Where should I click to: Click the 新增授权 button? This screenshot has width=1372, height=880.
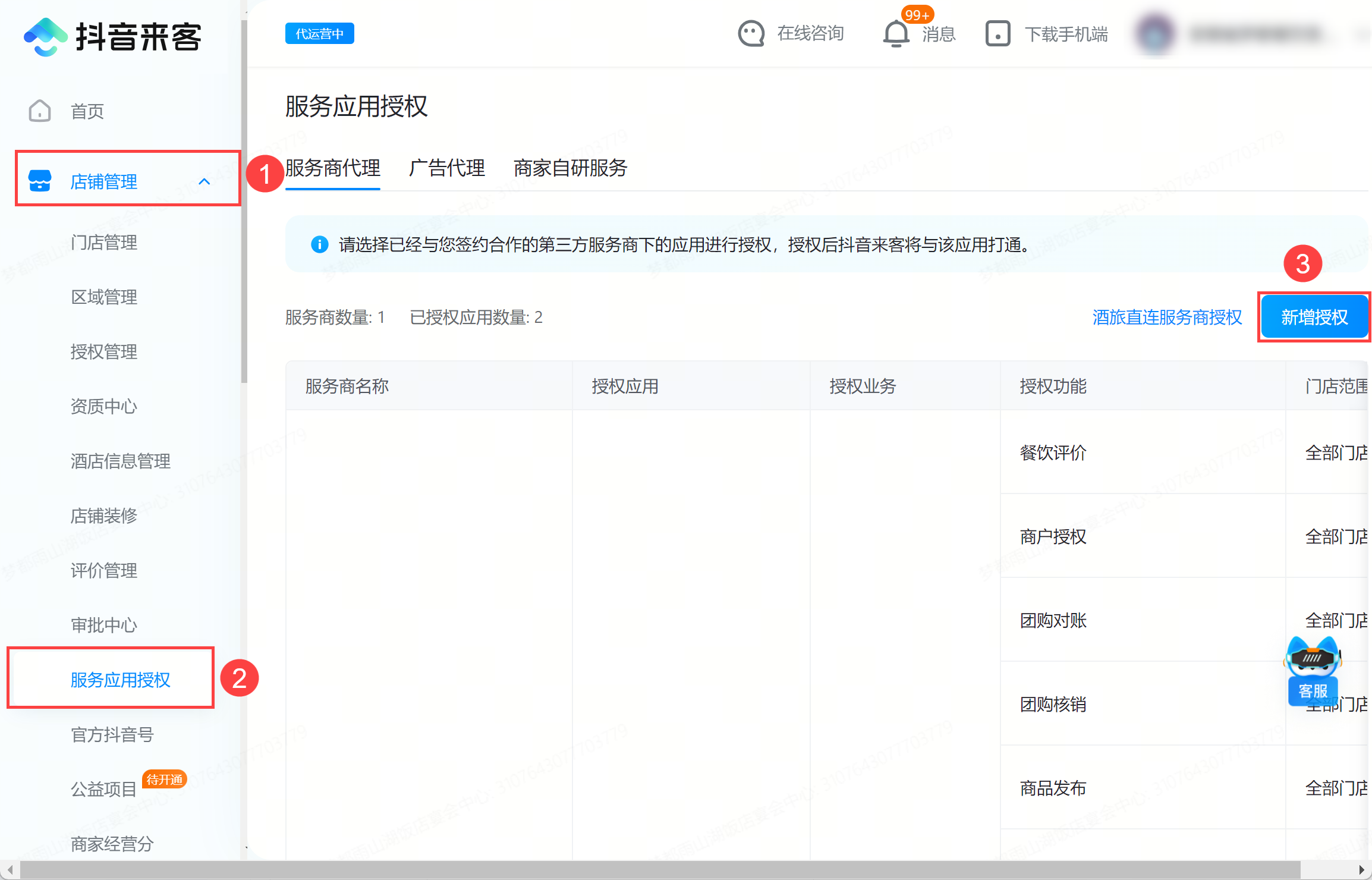1314,317
